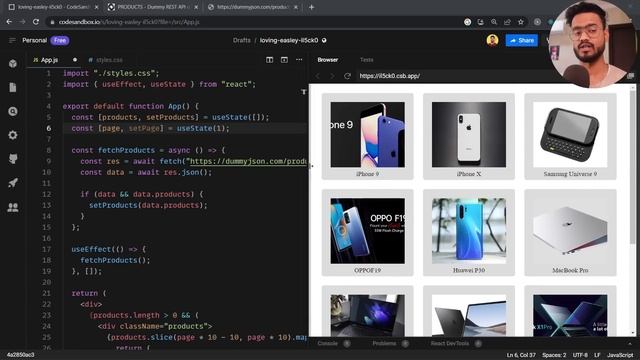This screenshot has height=360, width=640.
Task: Open the React DevTools panel
Action: point(450,343)
